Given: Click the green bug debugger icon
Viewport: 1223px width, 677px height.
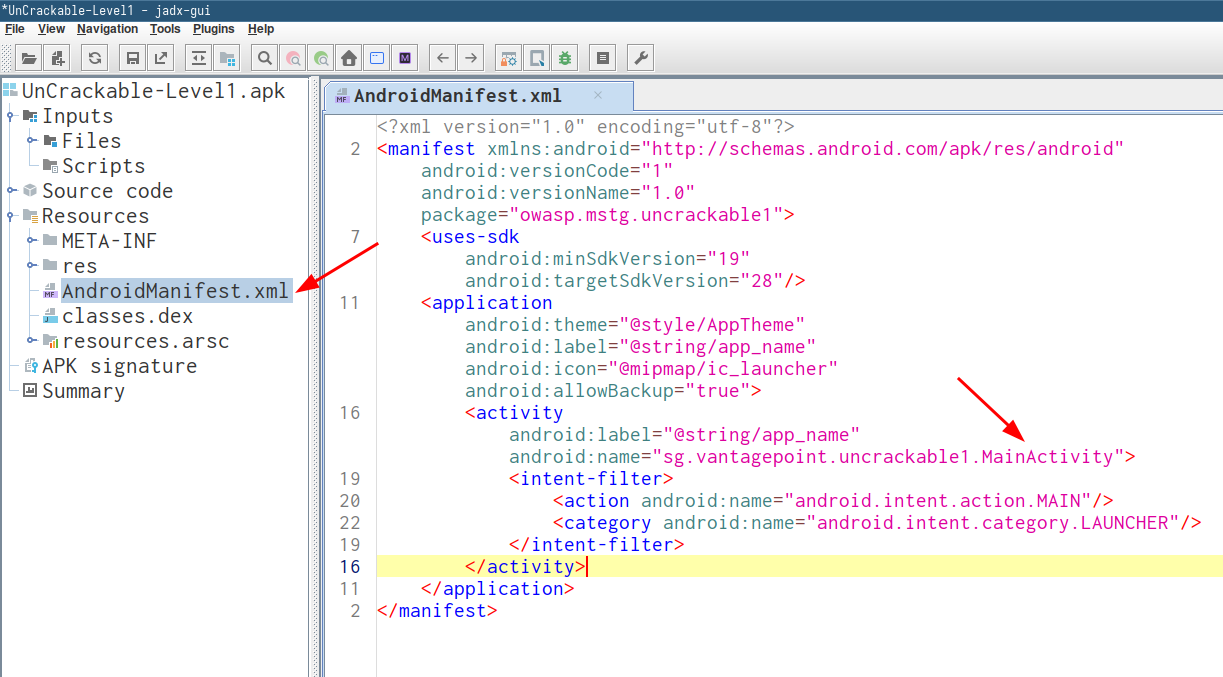Looking at the screenshot, I should click(x=565, y=57).
